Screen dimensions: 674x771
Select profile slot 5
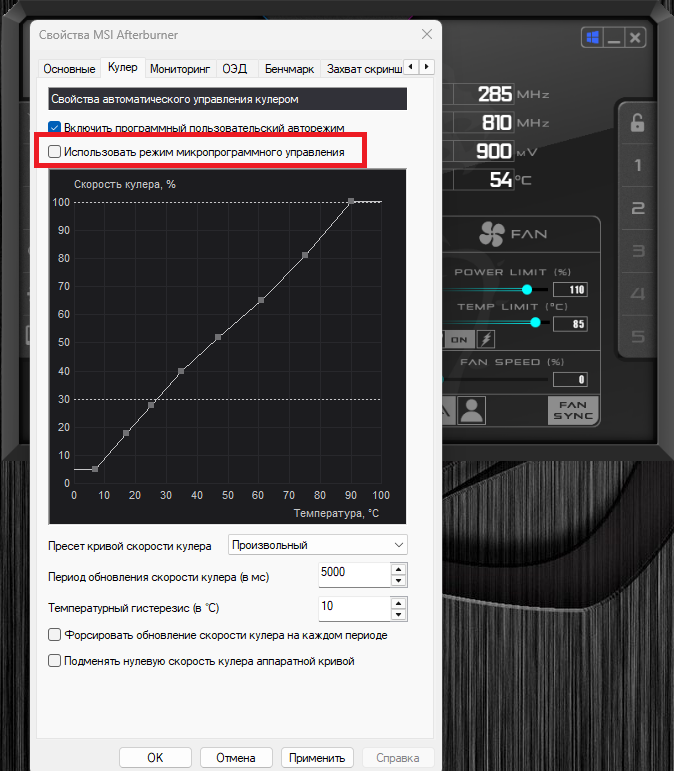(x=638, y=336)
